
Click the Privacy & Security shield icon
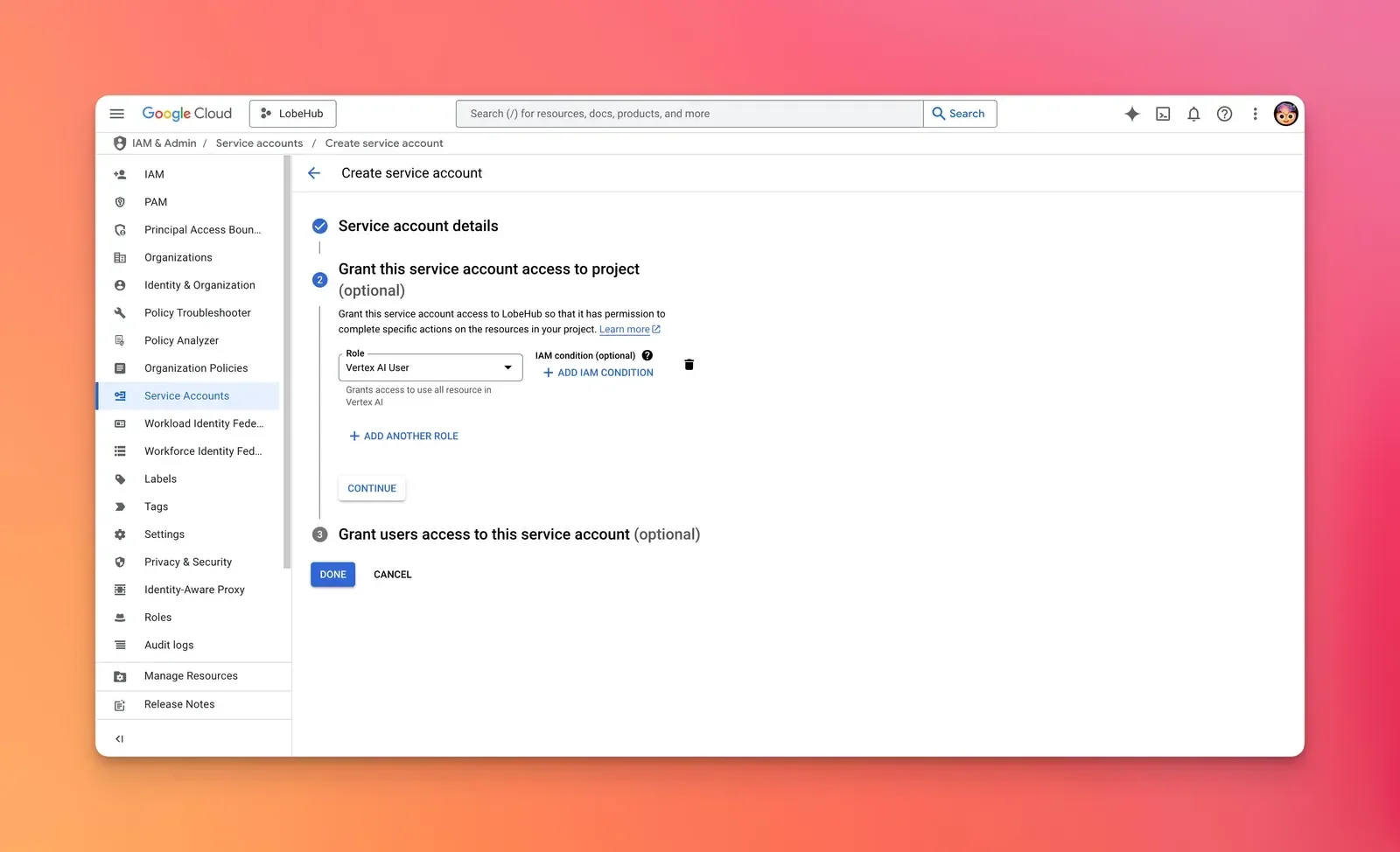(120, 562)
